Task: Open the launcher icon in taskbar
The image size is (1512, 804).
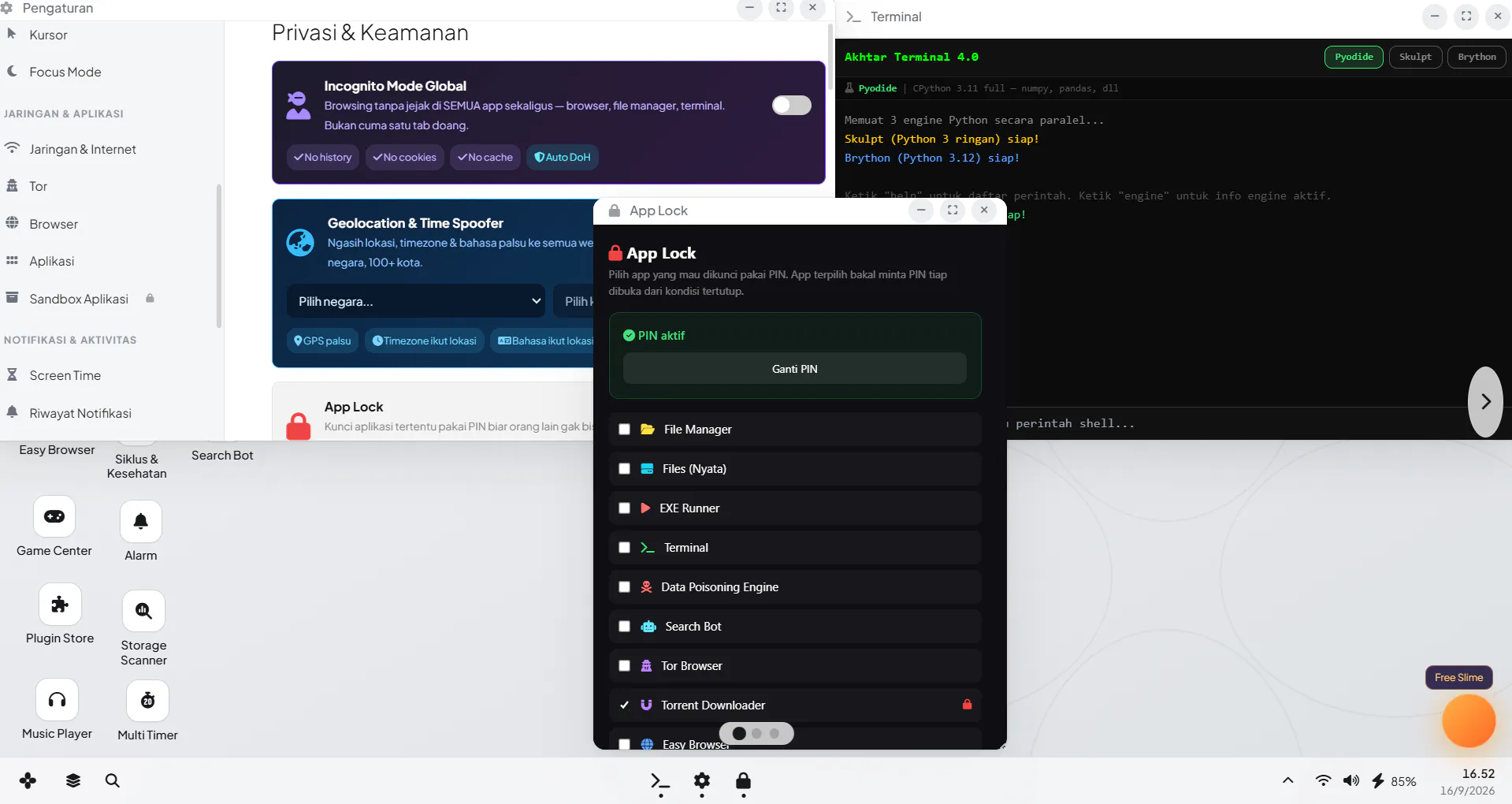Action: coord(28,780)
